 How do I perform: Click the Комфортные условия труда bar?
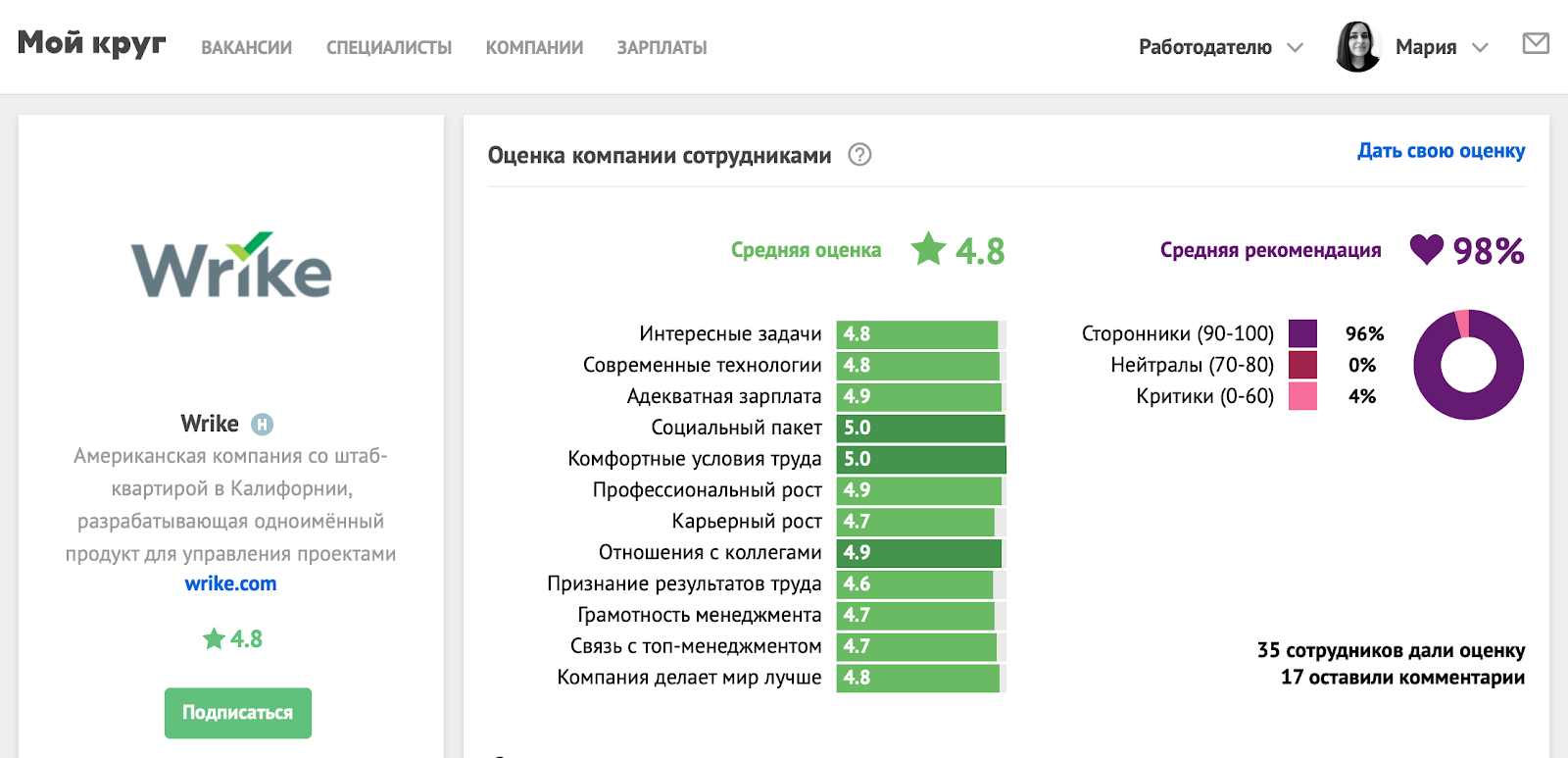pos(921,460)
